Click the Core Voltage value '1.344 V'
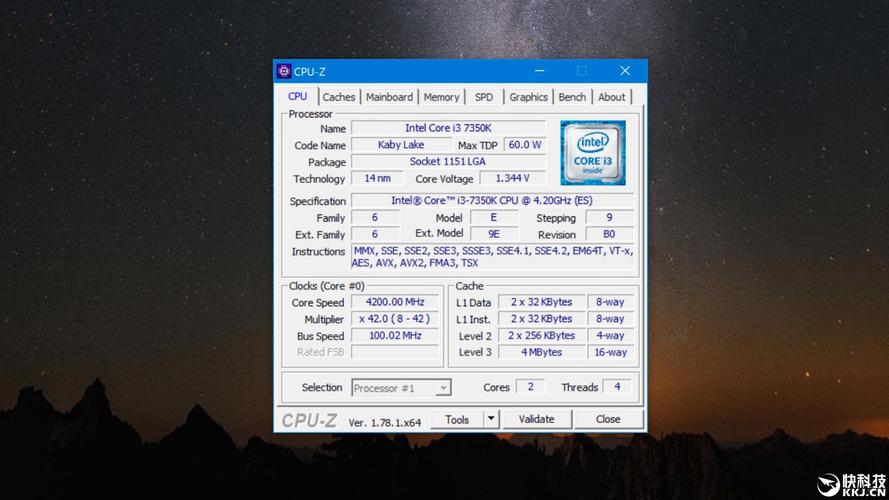 (513, 178)
